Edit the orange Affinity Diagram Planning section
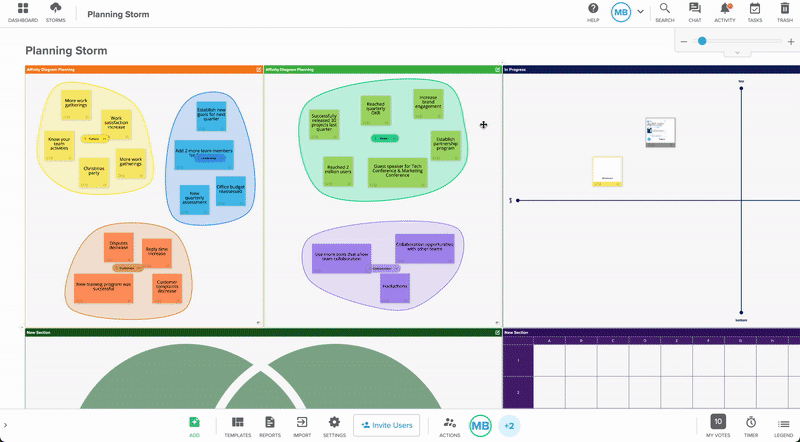Image resolution: width=800 pixels, height=442 pixels. [x=259, y=69]
